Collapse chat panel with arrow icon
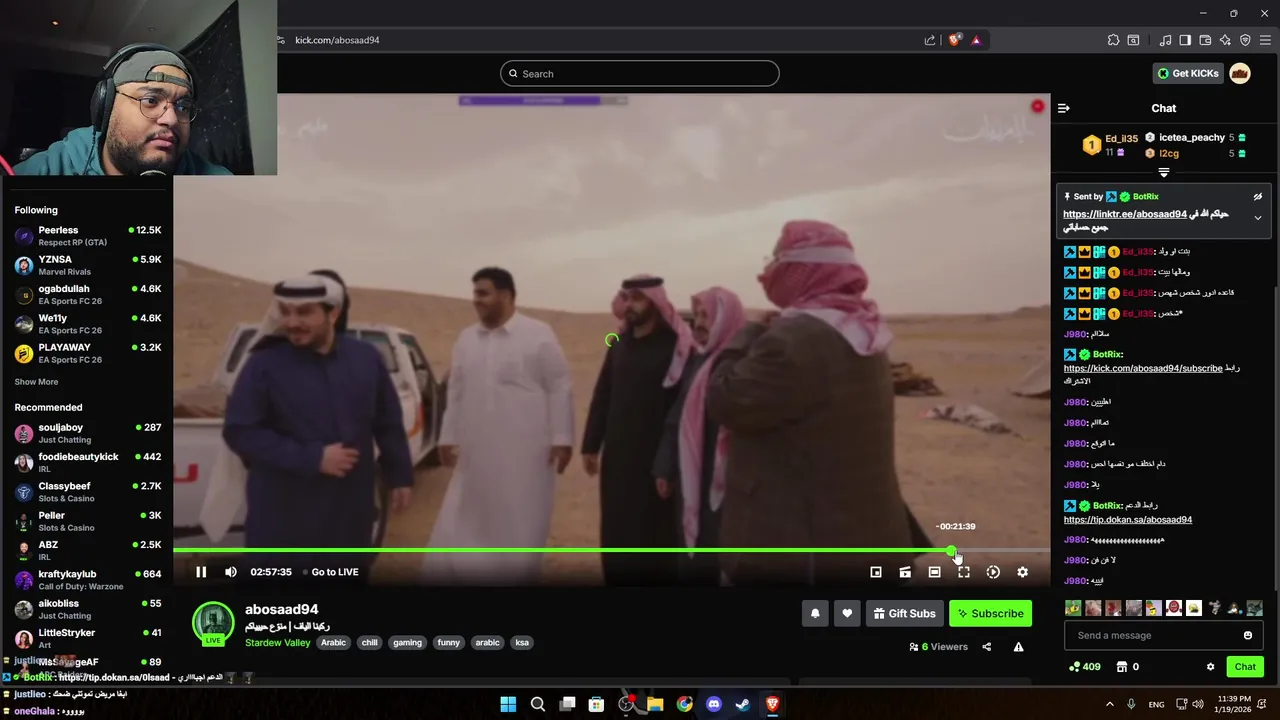This screenshot has height=720, width=1280. (x=1064, y=108)
